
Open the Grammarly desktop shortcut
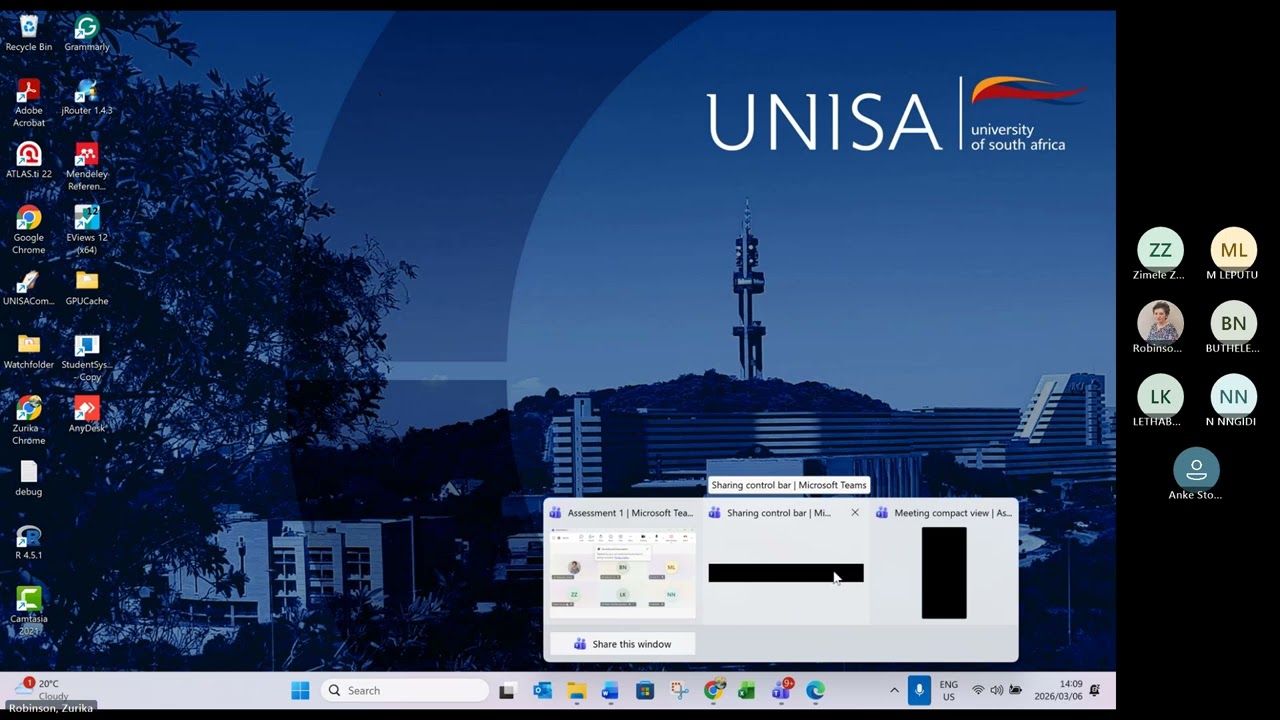87,33
